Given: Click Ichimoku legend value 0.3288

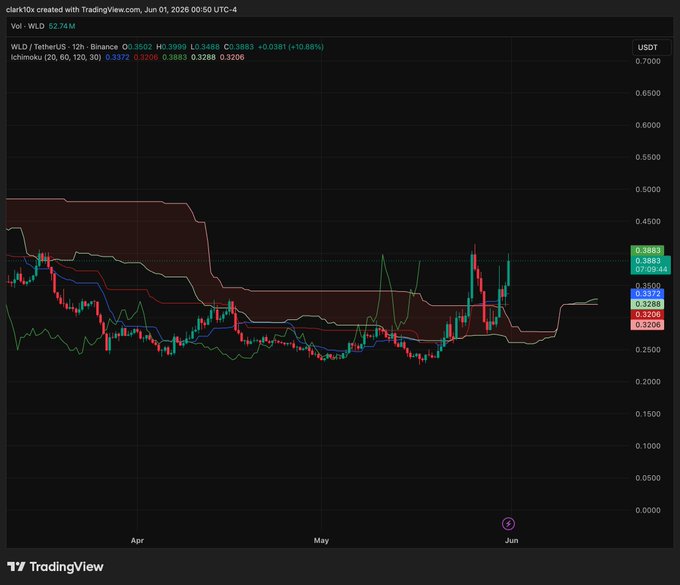Looking at the screenshot, I should tap(203, 57).
